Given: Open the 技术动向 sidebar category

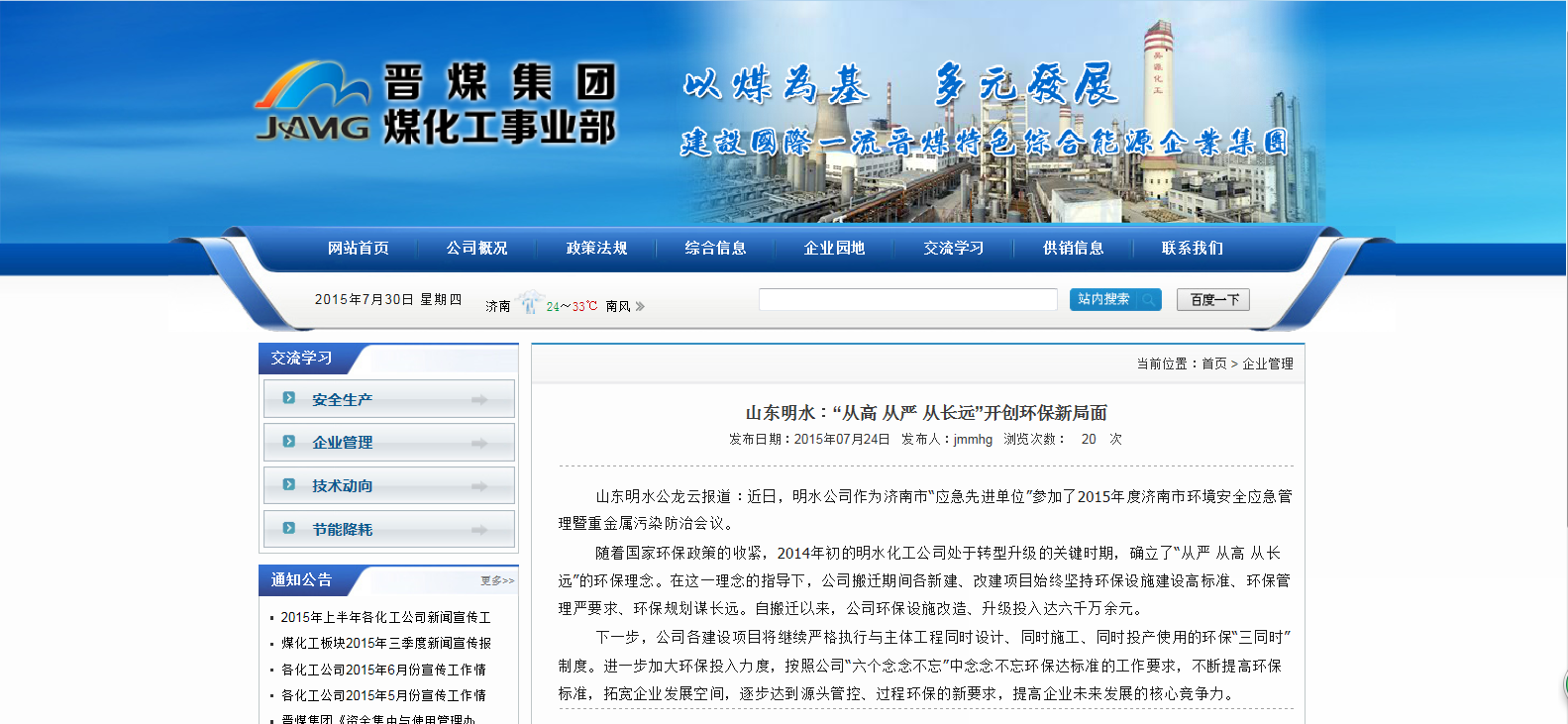Looking at the screenshot, I should coord(389,485).
